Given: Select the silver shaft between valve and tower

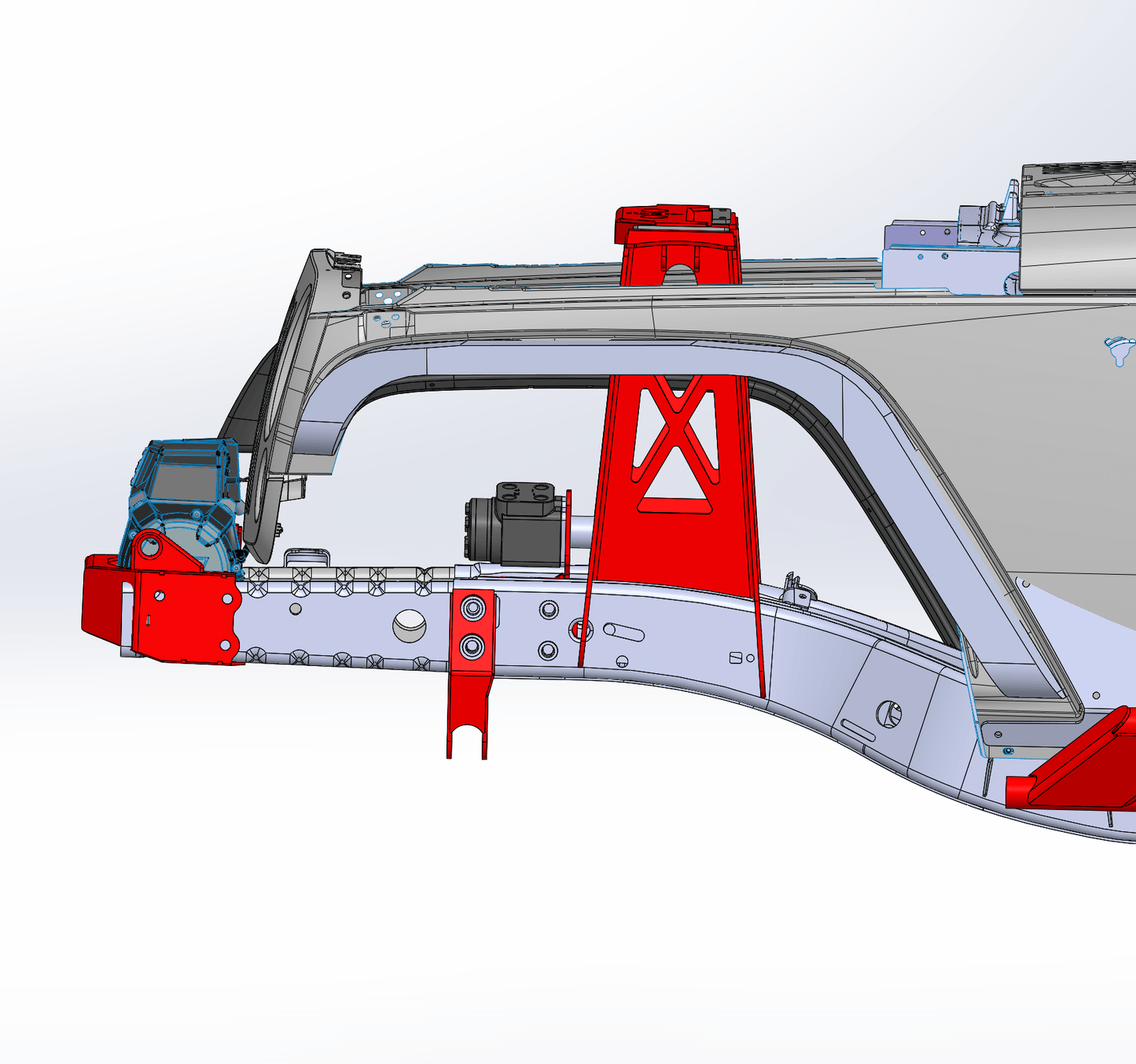Looking at the screenshot, I should tap(583, 532).
